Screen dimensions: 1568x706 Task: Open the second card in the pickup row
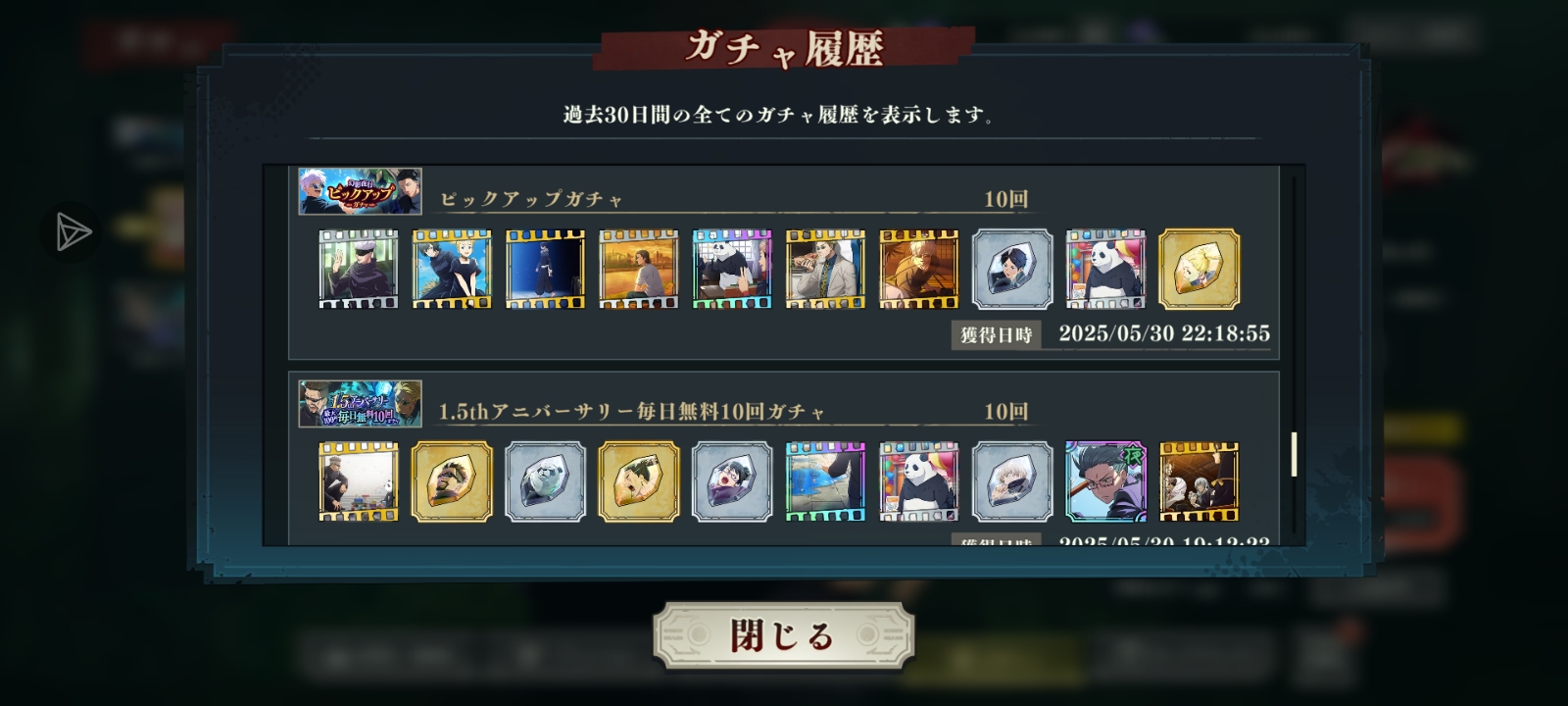[x=452, y=269]
